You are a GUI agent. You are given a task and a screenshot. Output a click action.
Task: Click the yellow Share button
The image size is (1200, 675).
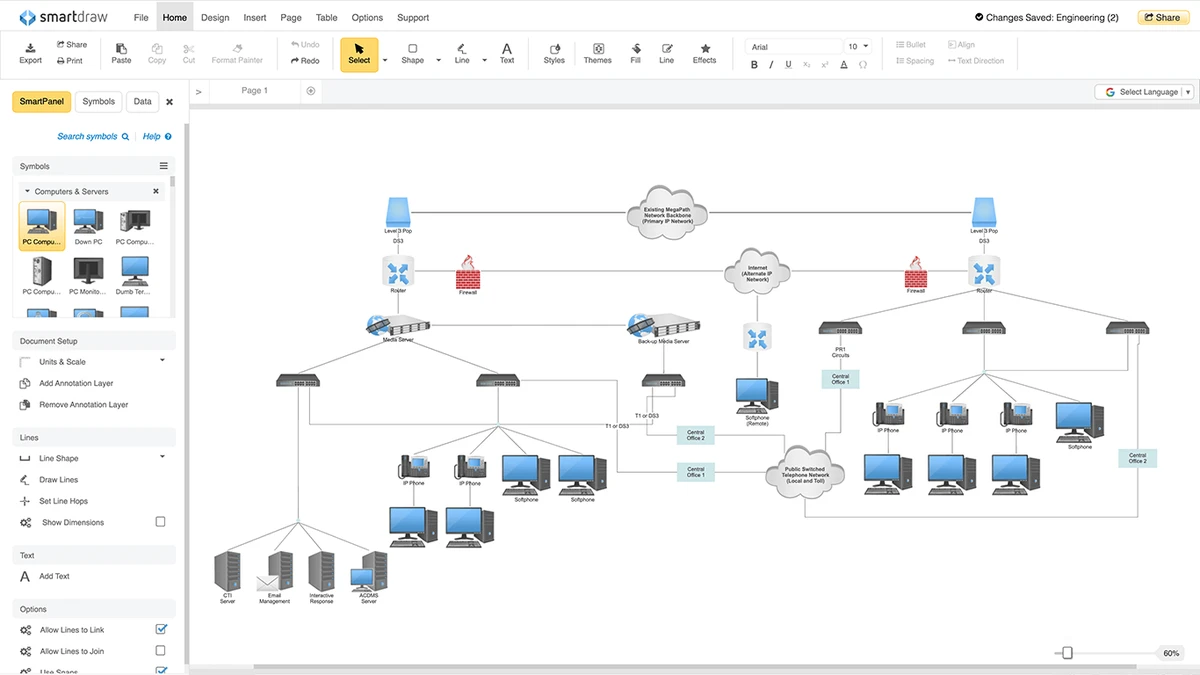click(x=1163, y=17)
